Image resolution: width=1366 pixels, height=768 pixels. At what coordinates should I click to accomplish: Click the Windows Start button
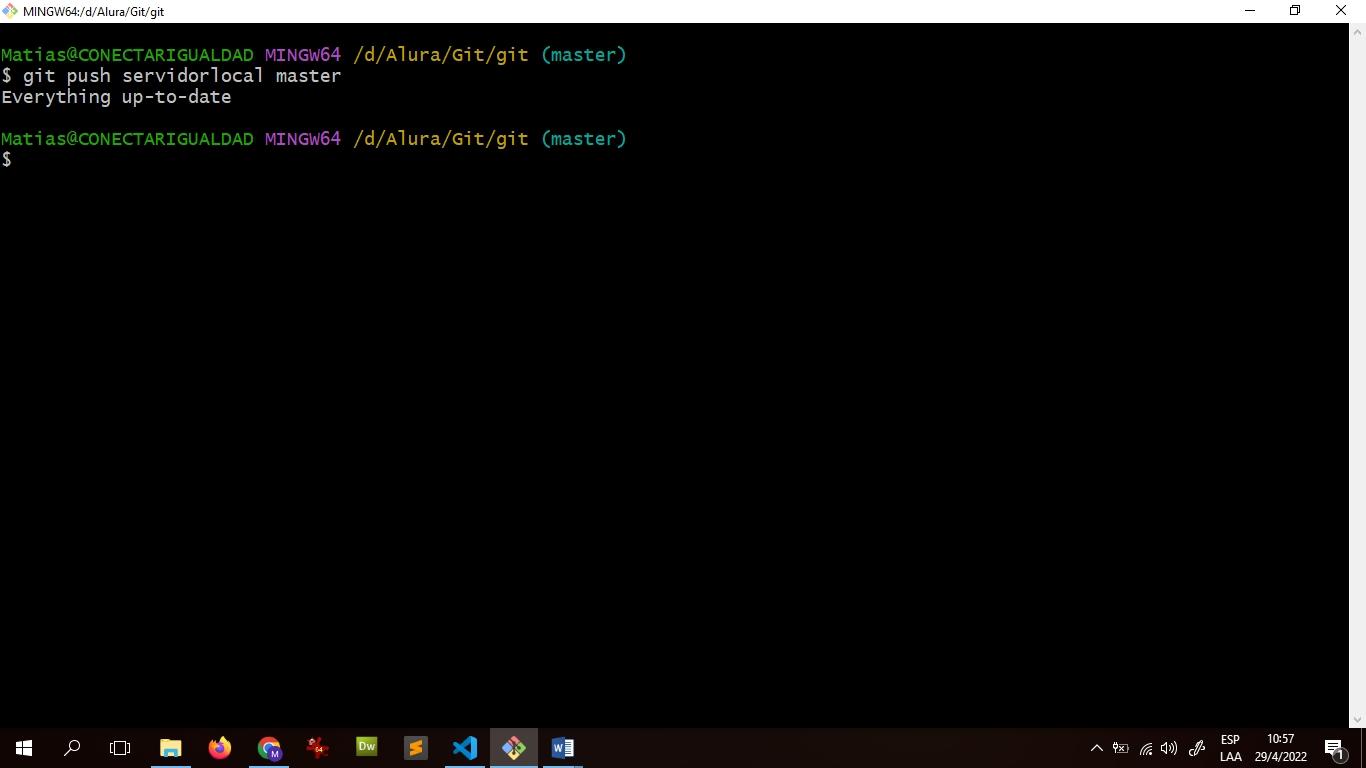click(x=24, y=748)
